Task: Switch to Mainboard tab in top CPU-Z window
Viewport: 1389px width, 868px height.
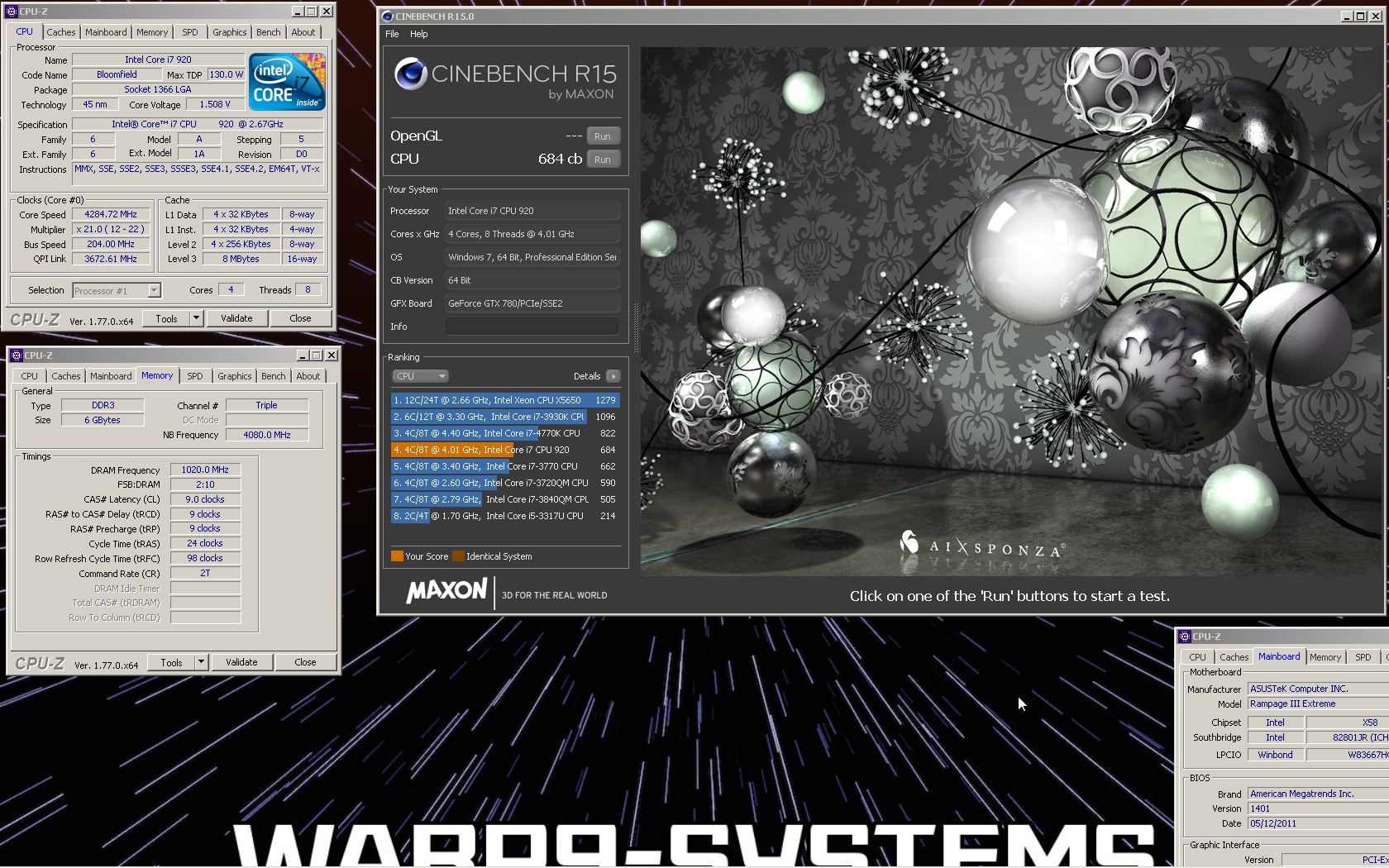Action: [106, 32]
